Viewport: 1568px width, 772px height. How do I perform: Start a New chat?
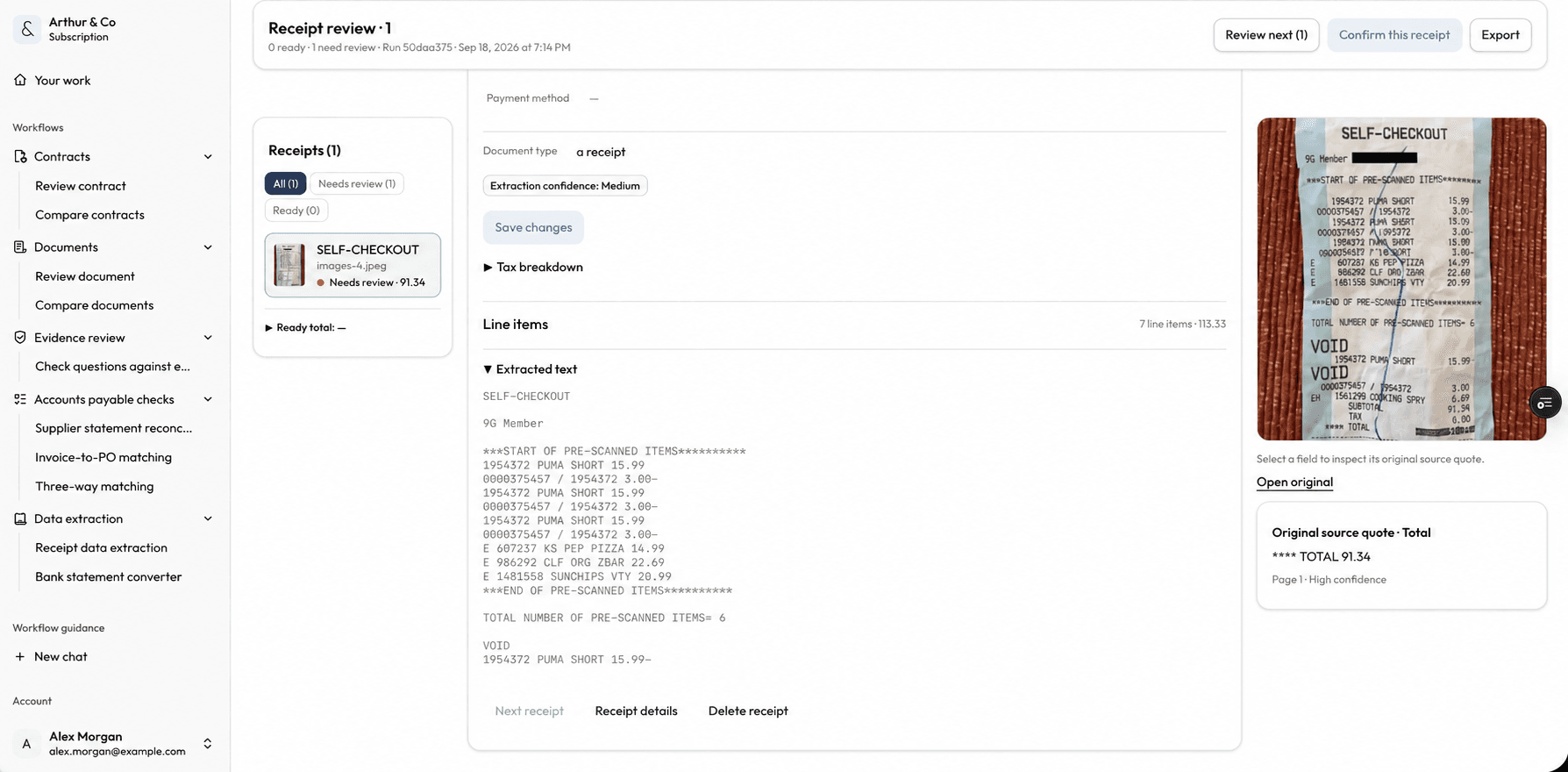pos(61,656)
